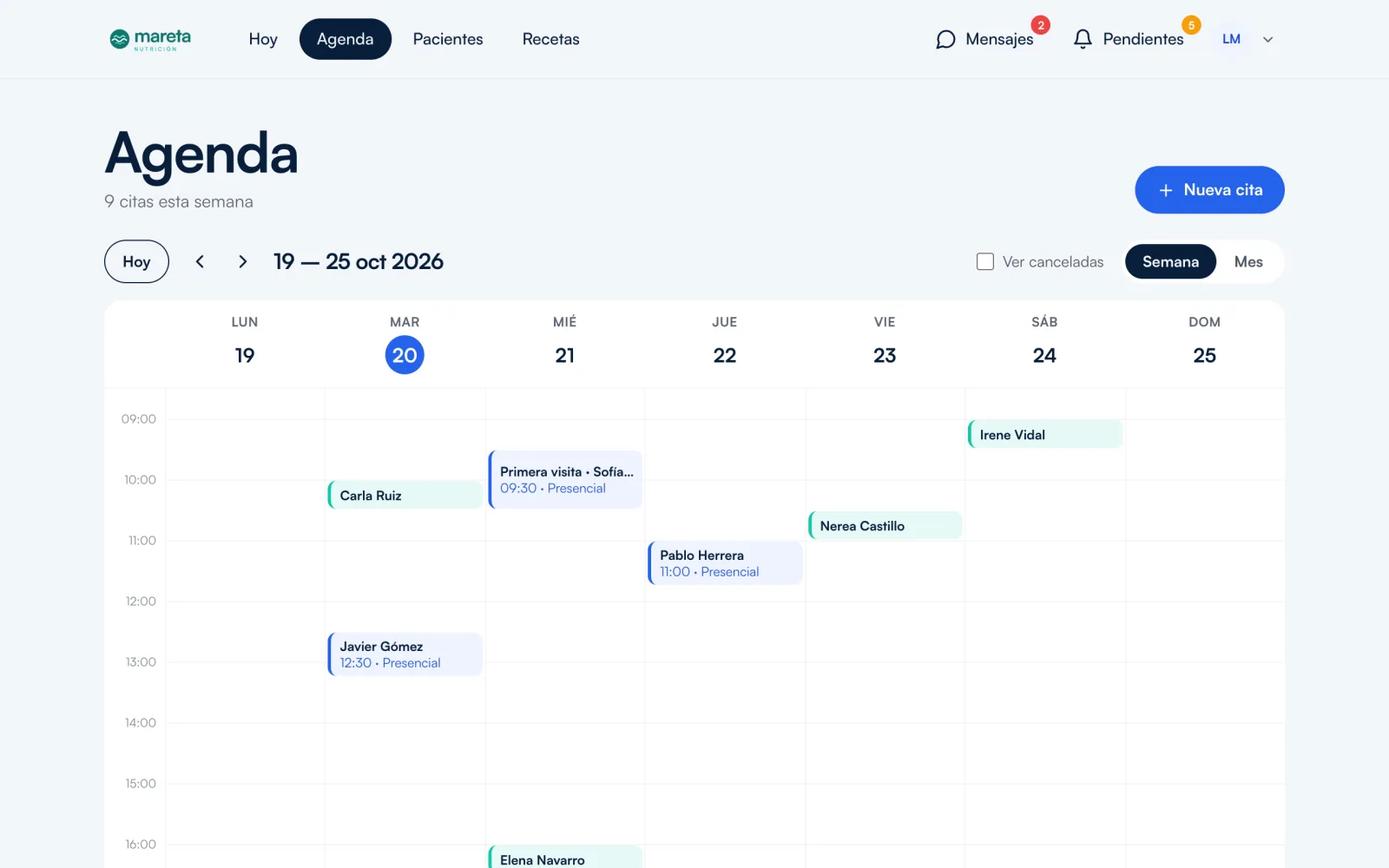
Task: Click the Mareta Nutrición logo
Action: (x=150, y=39)
